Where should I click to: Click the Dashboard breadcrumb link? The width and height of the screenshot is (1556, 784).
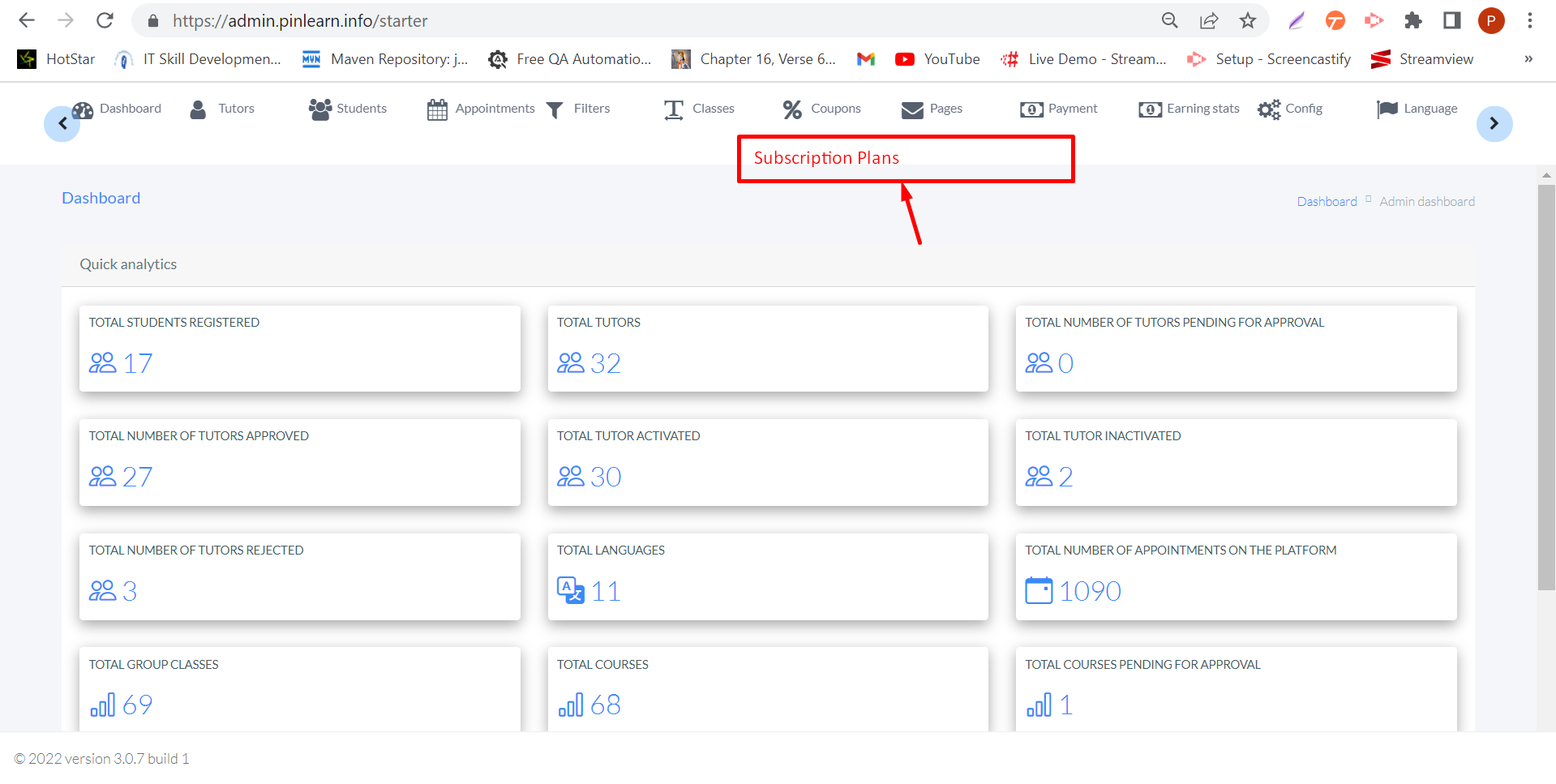tap(1327, 201)
